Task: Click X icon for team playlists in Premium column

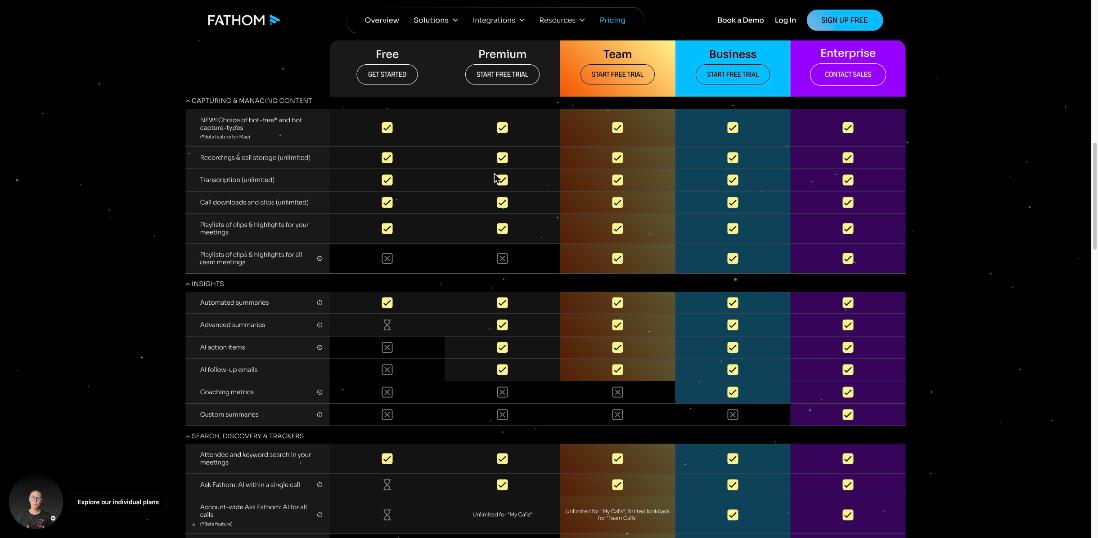Action: coord(502,258)
